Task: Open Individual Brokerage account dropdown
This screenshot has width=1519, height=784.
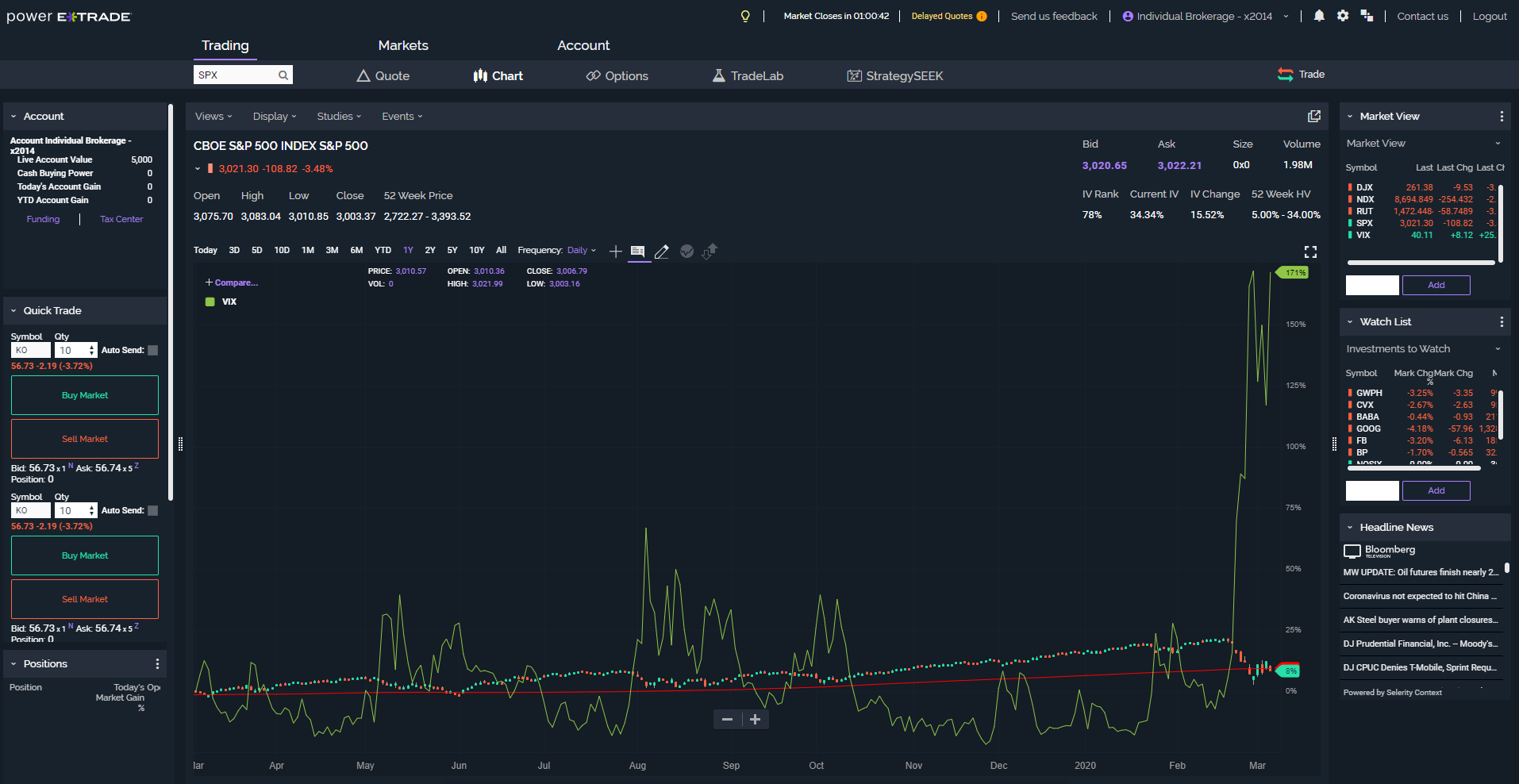Action: [x=1206, y=16]
